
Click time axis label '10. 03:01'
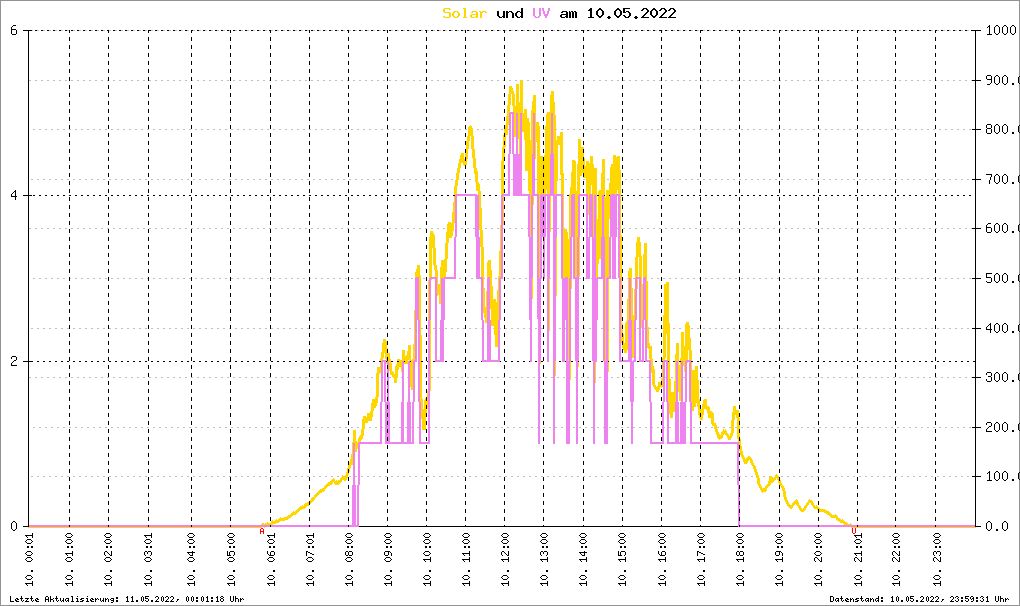[148, 559]
